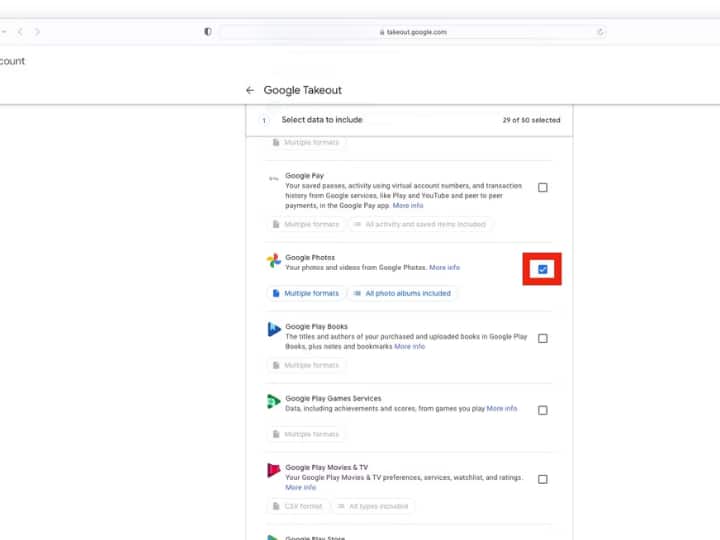Click the step 1 circle icon
Screen dimensions: 720x540
pyautogui.click(x=264, y=120)
